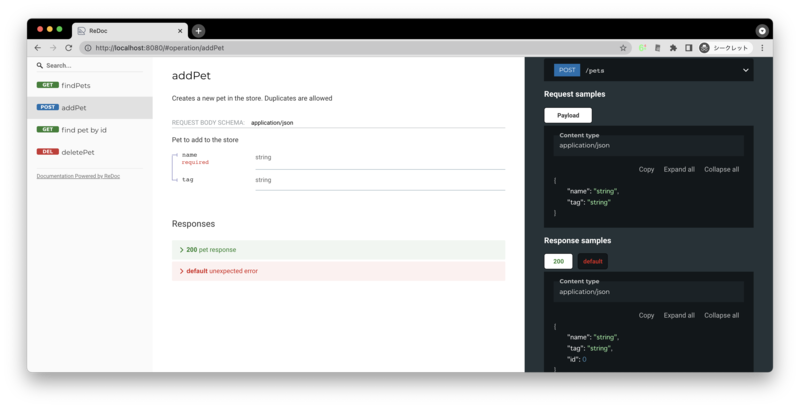This screenshot has height=408, width=800.
Task: Click the Response samples heading
Action: pyautogui.click(x=578, y=241)
